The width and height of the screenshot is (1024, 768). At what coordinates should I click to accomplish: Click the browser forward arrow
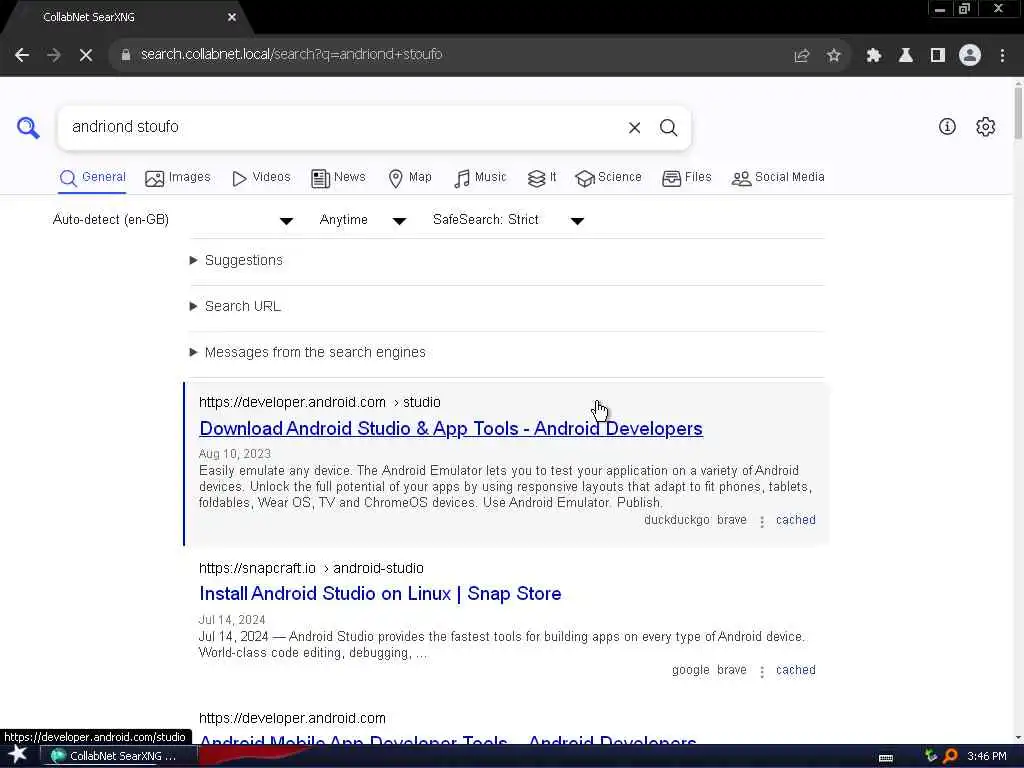coord(54,55)
